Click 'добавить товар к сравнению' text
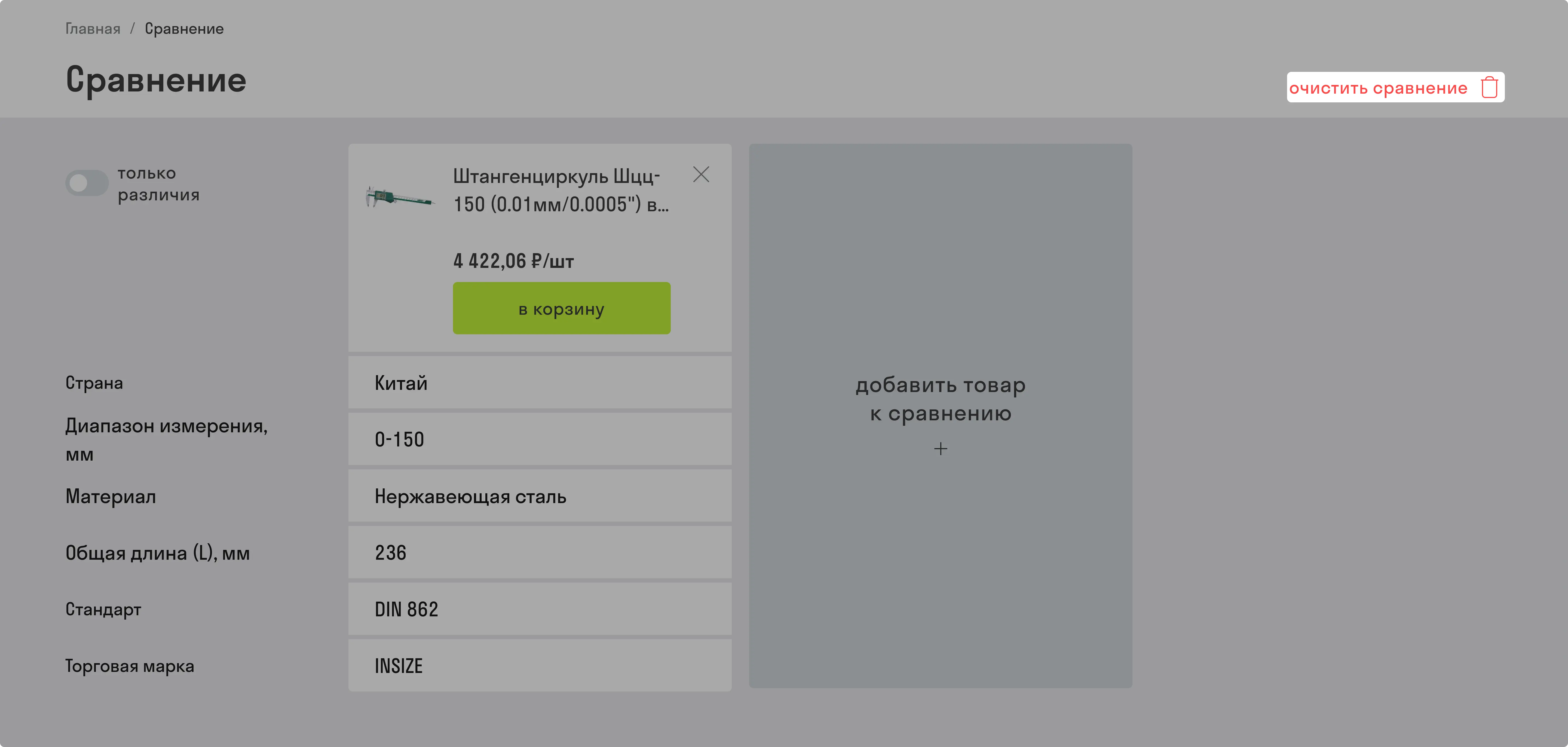Screen dimensions: 1568x747 (x=941, y=399)
